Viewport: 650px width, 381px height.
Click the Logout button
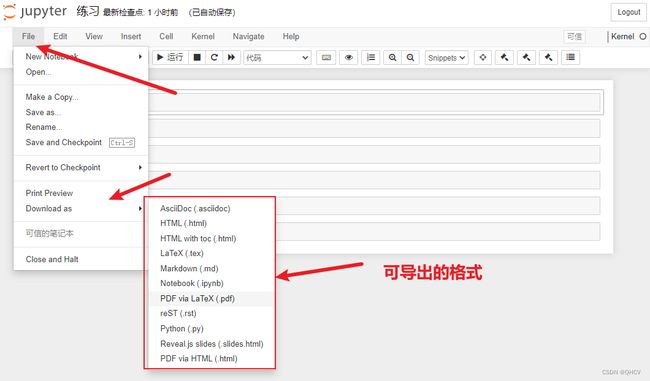[628, 12]
